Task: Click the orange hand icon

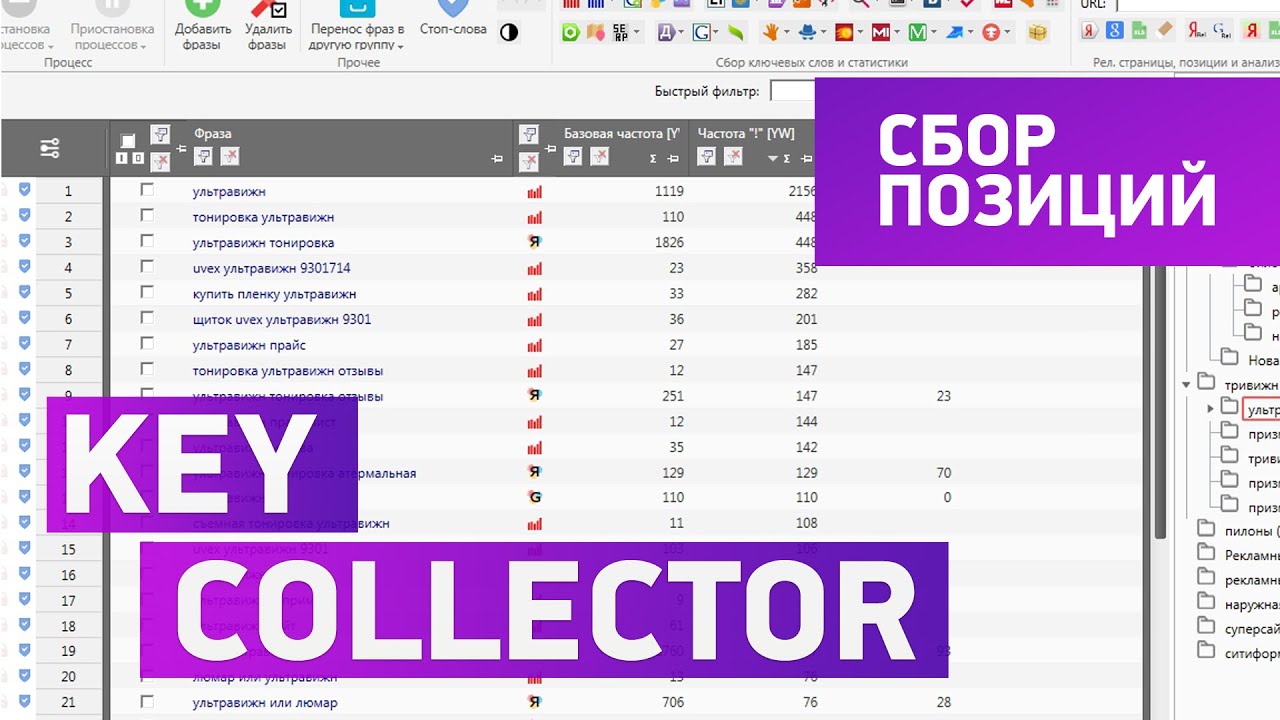Action: [x=770, y=32]
